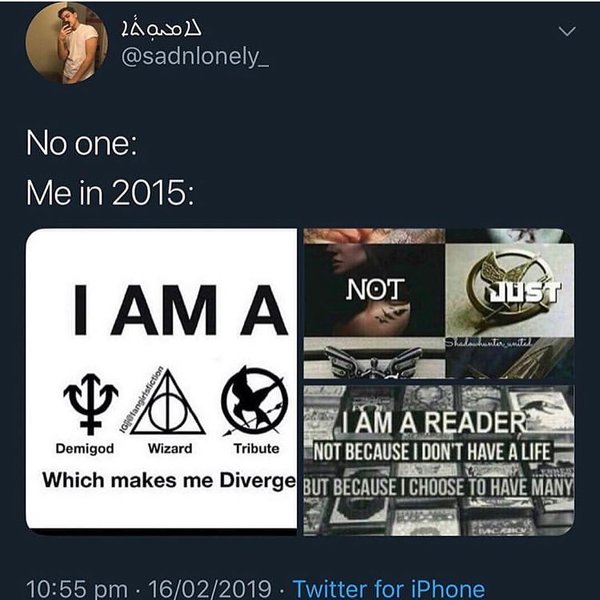This screenshot has width=600, height=600.
Task: Click the 'Wizard' label under the triangle
Action: [170, 448]
